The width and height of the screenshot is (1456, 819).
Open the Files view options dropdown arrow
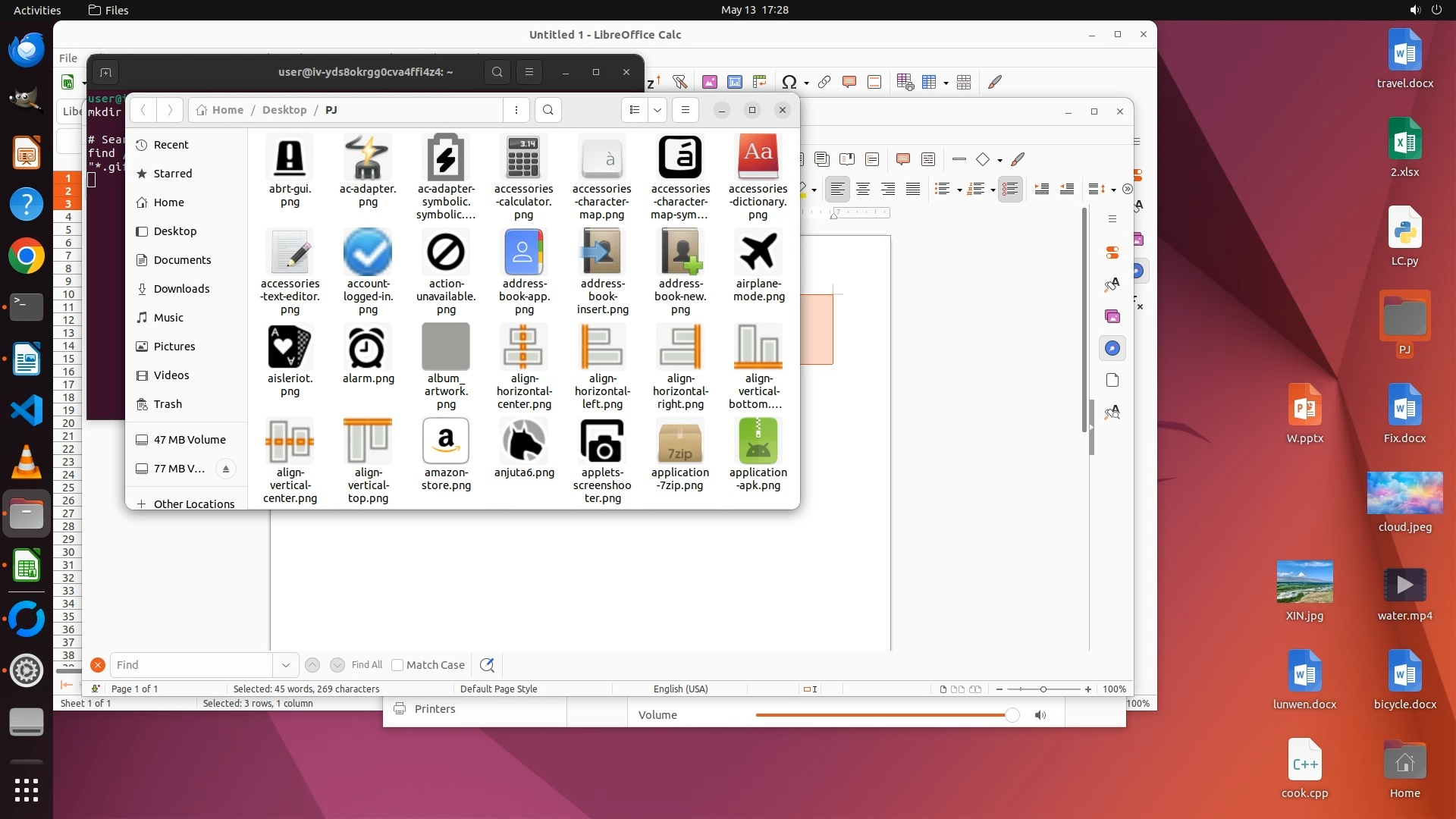pyautogui.click(x=657, y=110)
